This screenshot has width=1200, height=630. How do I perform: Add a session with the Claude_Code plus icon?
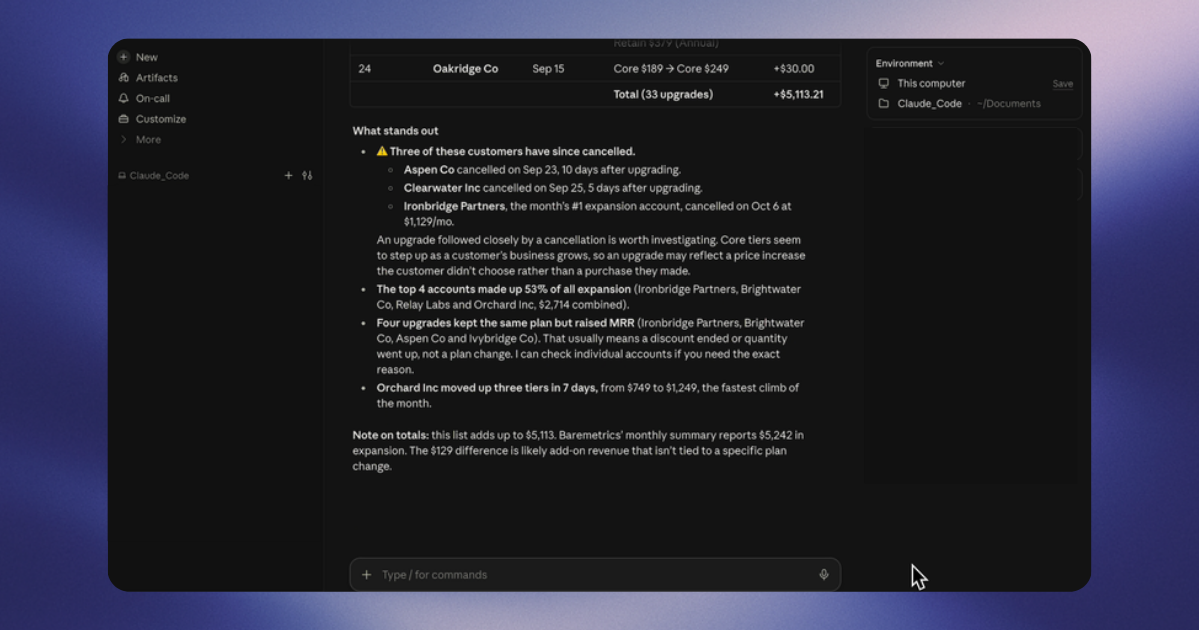pyautogui.click(x=289, y=175)
